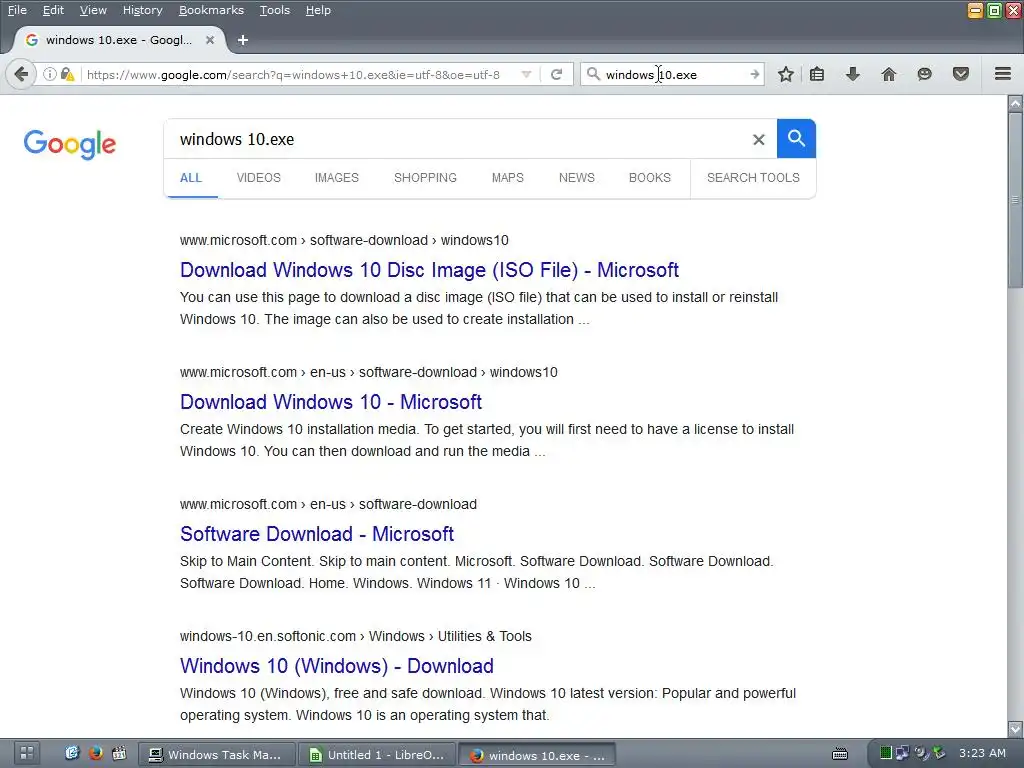
Task: Show site information via the info icon
Action: click(50, 74)
